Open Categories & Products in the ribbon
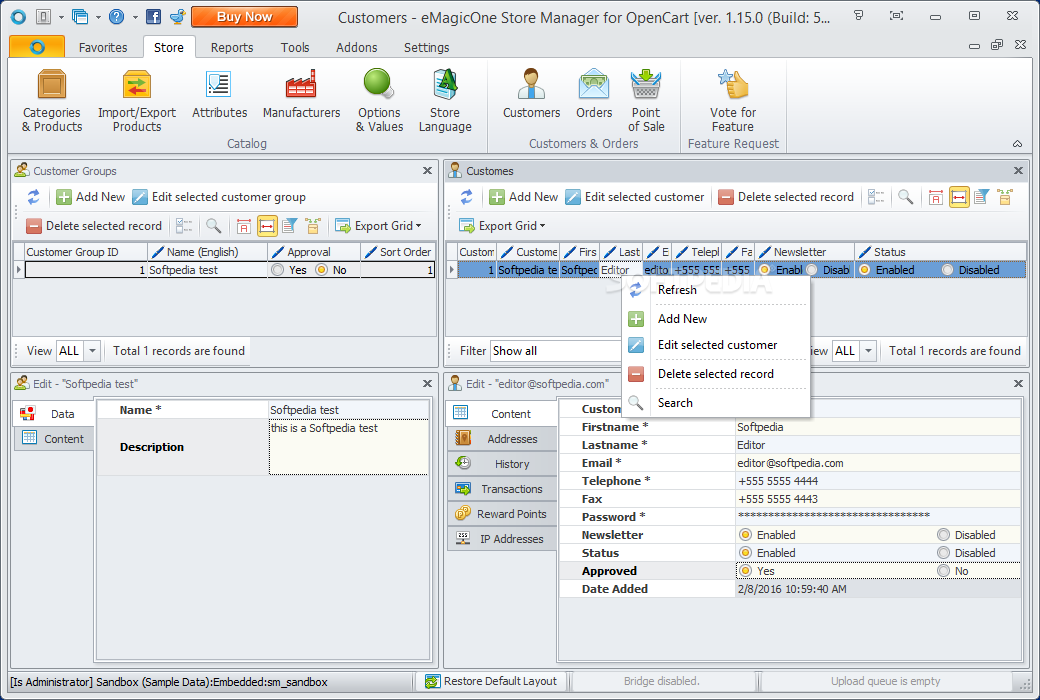This screenshot has width=1040, height=700. coord(52,101)
